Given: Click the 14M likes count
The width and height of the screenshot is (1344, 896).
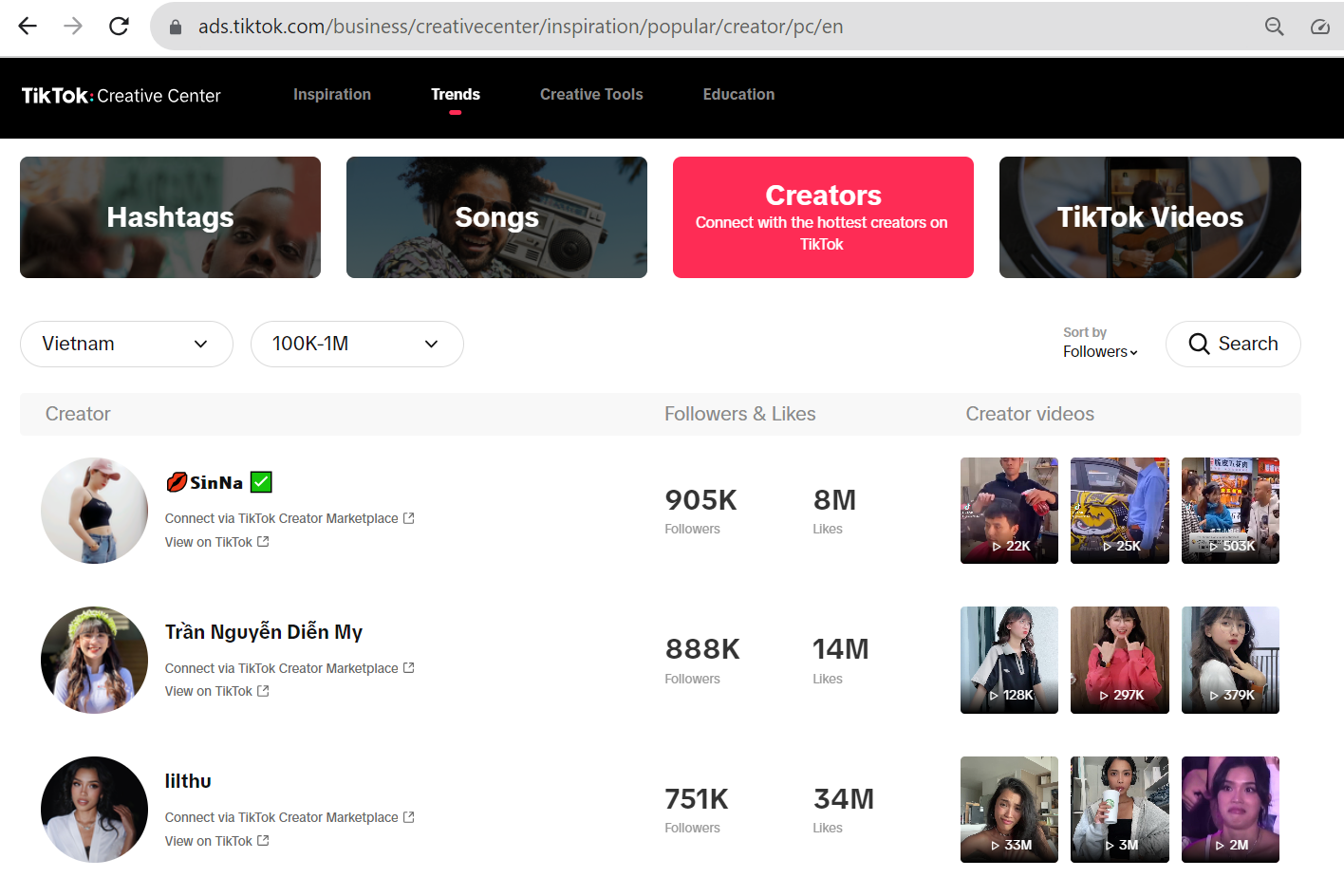Looking at the screenshot, I should pyautogui.click(x=841, y=649).
